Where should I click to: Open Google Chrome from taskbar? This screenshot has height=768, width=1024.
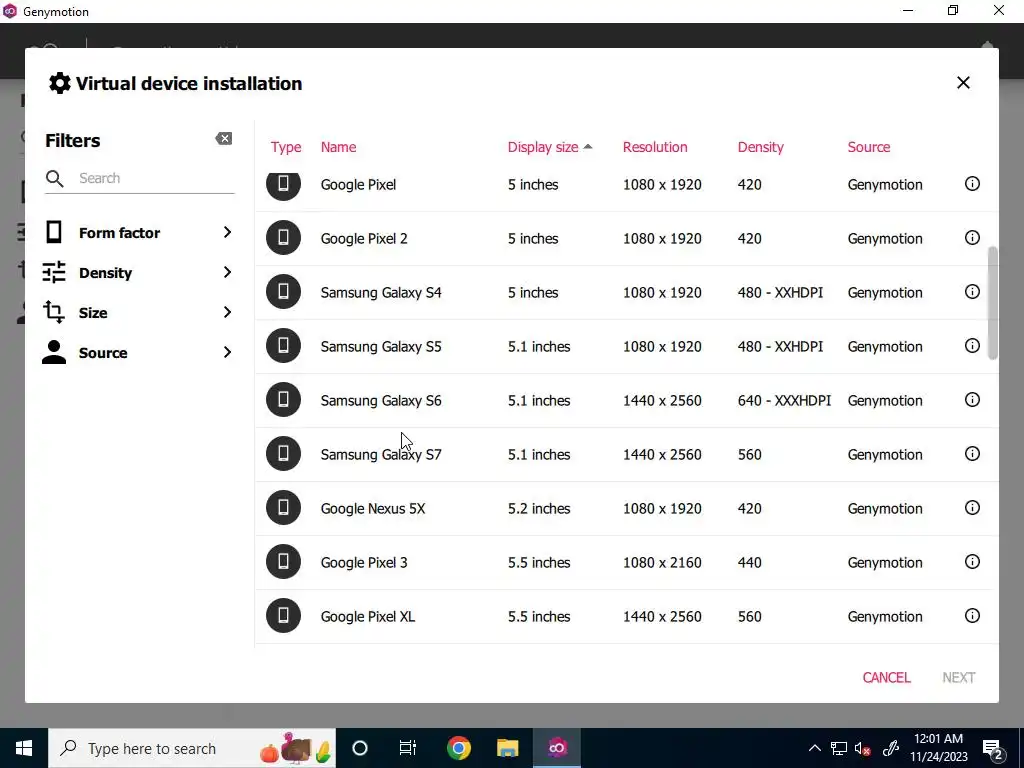[458, 748]
